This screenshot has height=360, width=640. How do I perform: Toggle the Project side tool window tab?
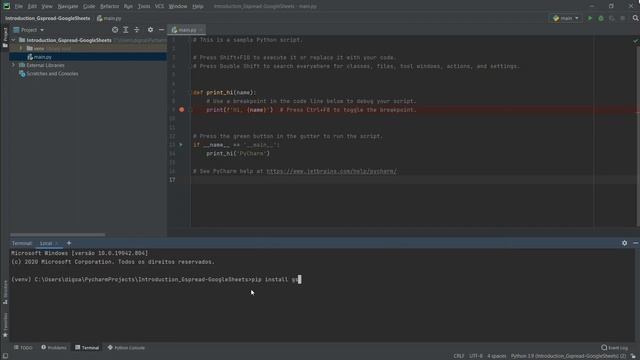(5, 37)
